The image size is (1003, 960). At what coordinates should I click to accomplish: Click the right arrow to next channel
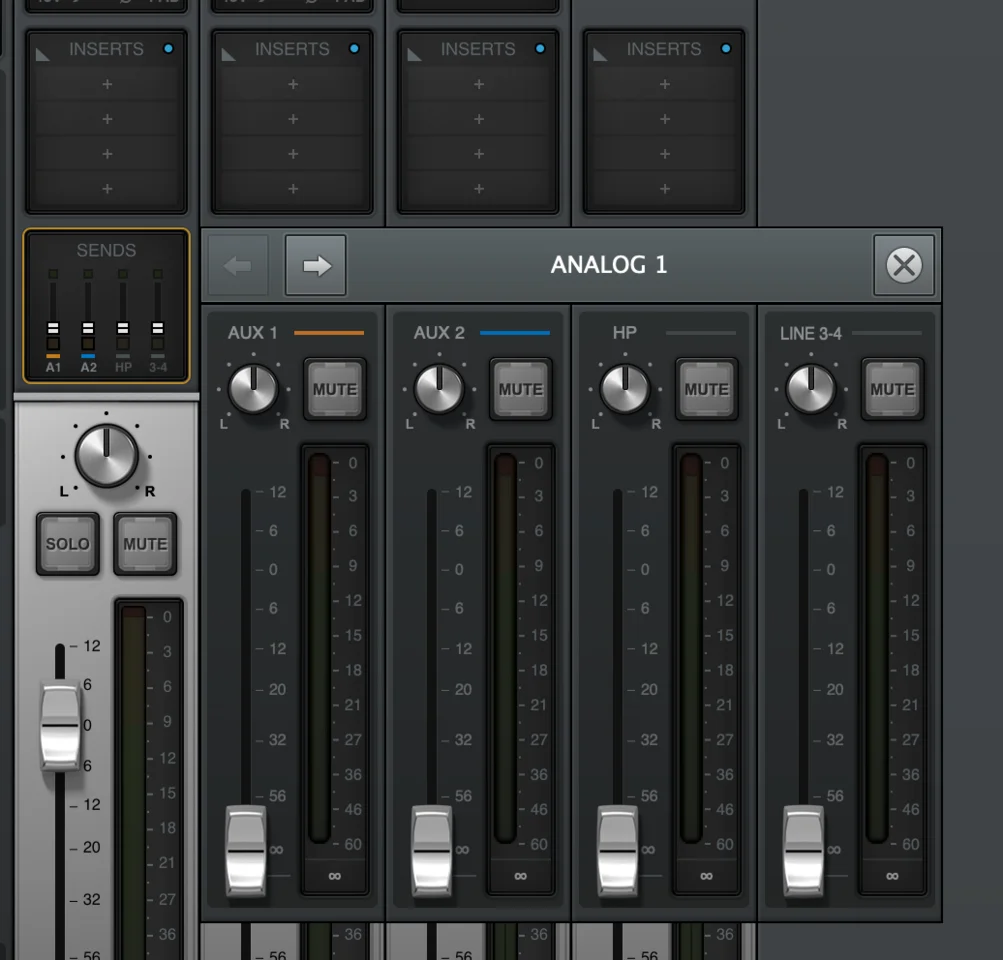316,266
